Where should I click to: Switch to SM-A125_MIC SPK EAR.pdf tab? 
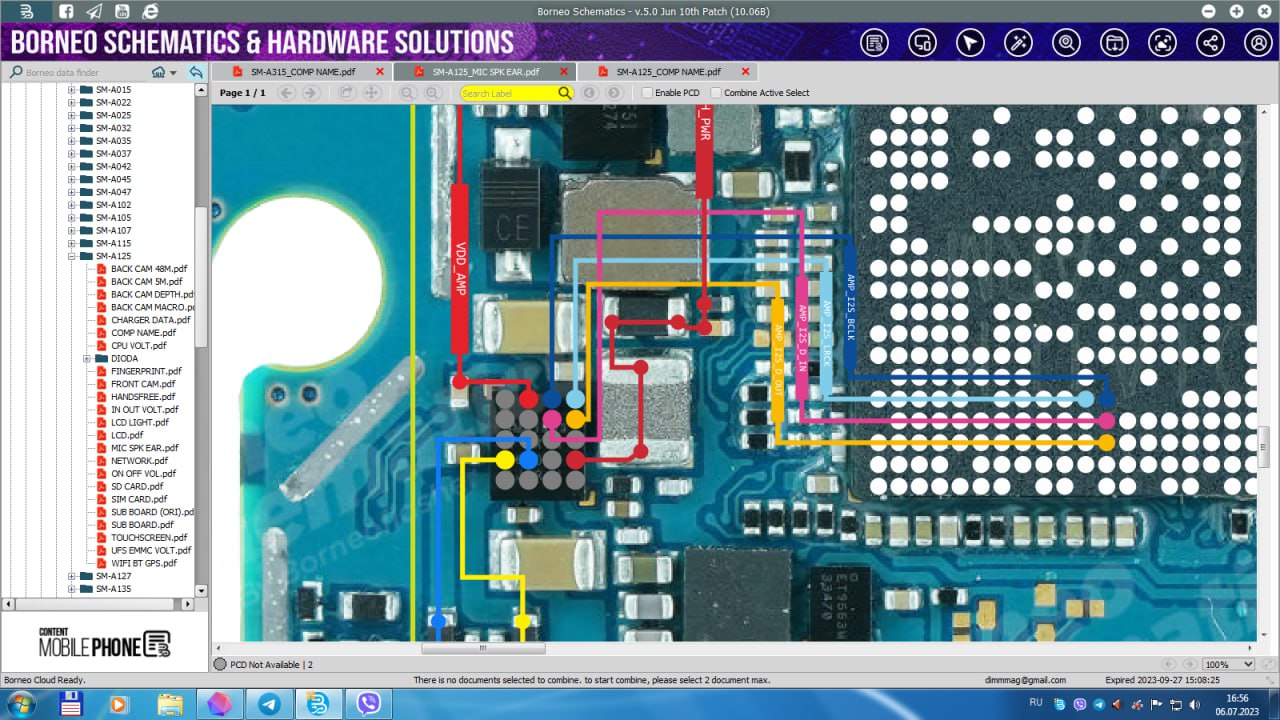point(485,72)
